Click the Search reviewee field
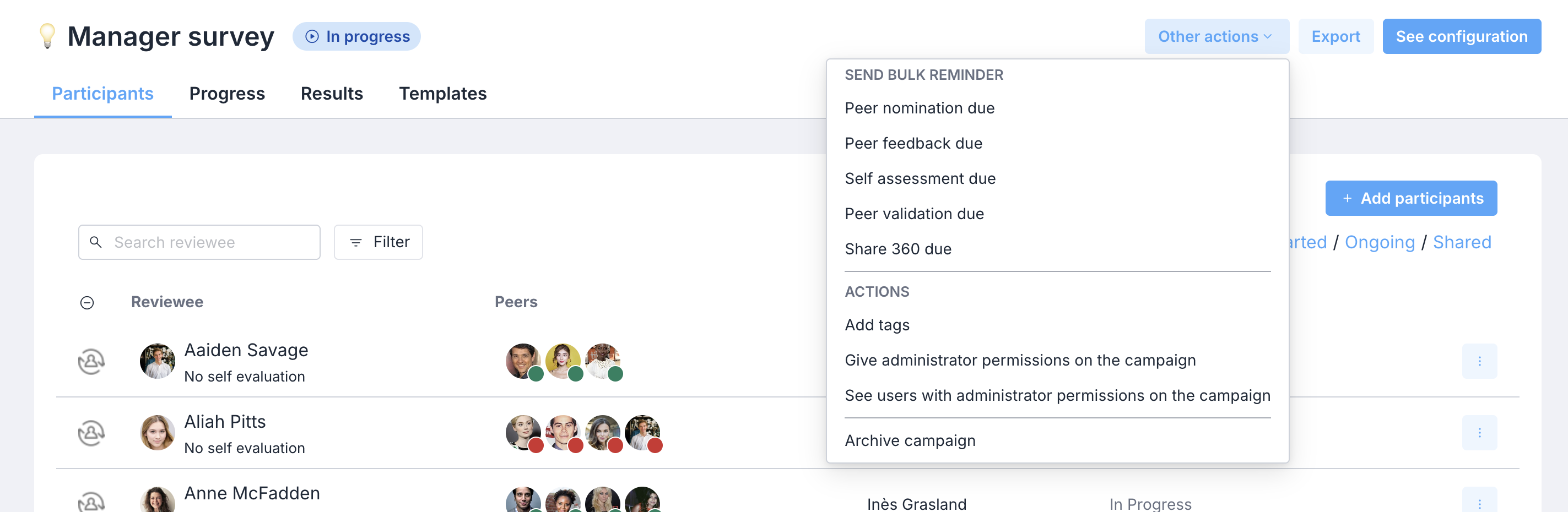This screenshot has width=1568, height=512. [199, 242]
